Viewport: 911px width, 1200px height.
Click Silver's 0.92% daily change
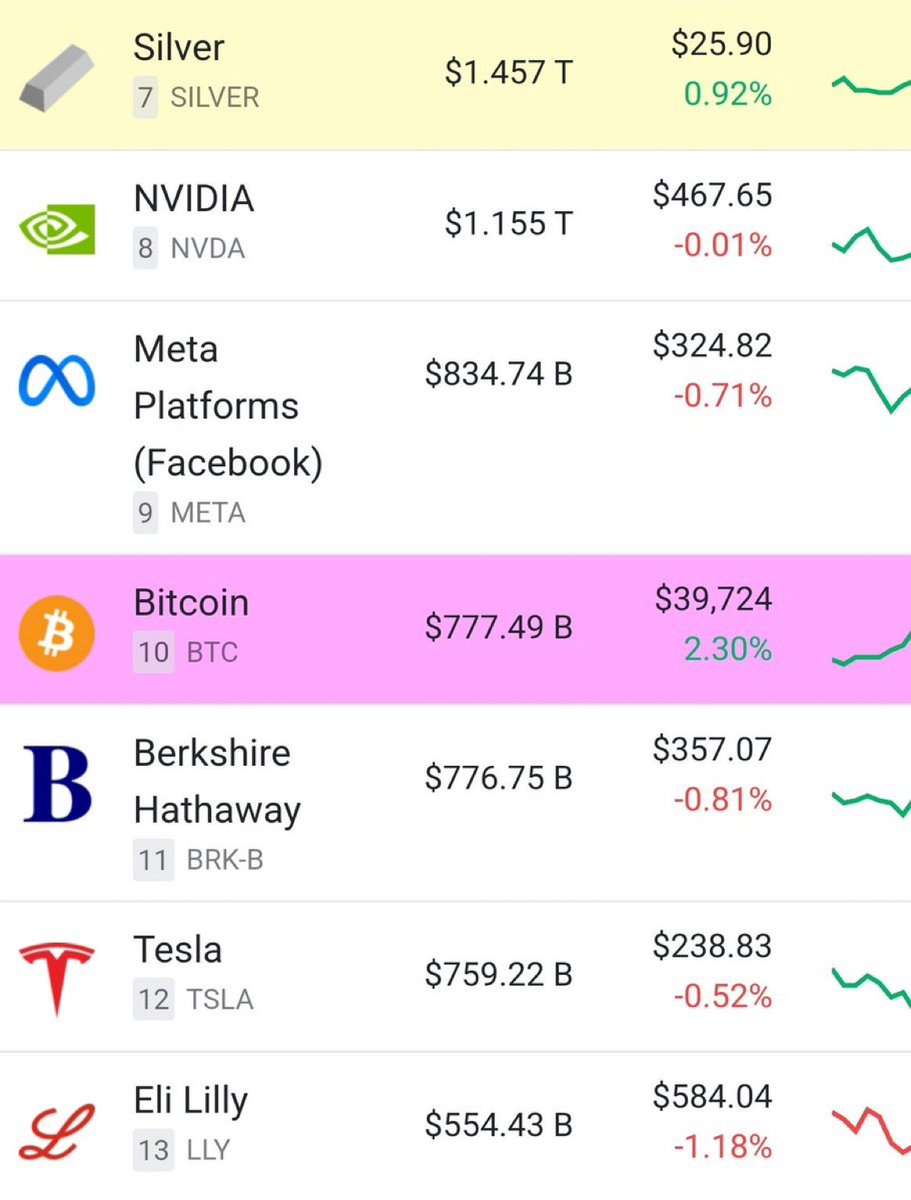point(728,95)
